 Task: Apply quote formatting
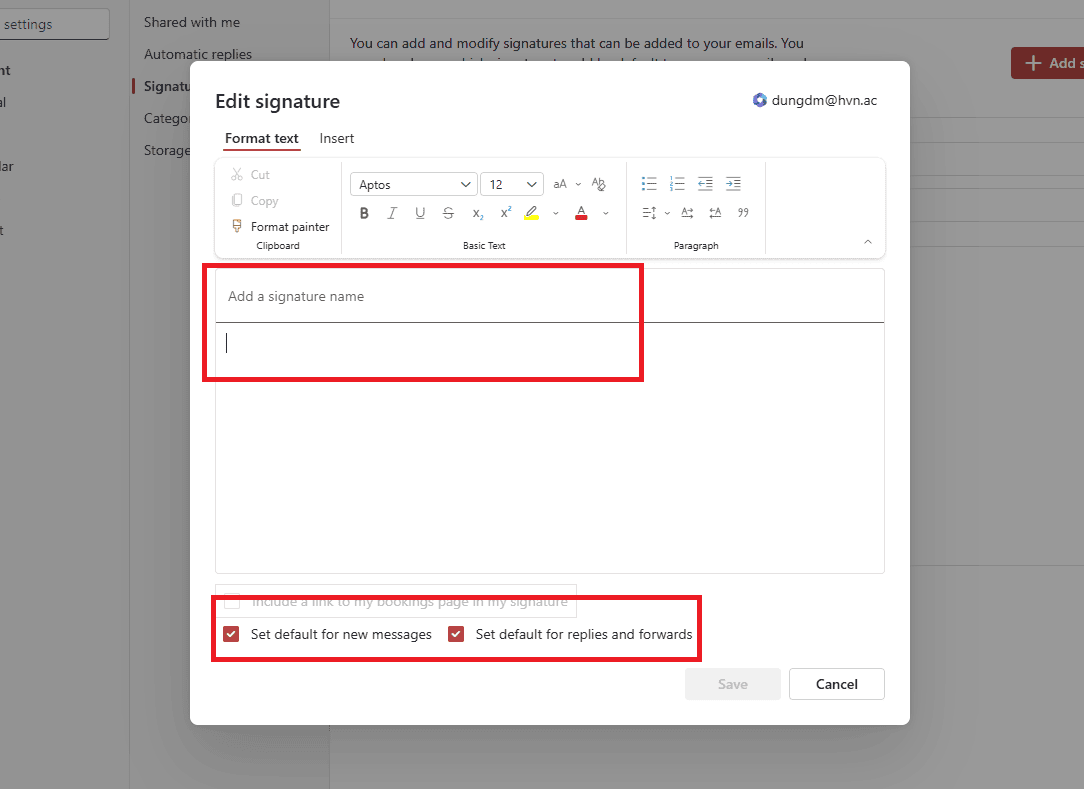point(743,213)
